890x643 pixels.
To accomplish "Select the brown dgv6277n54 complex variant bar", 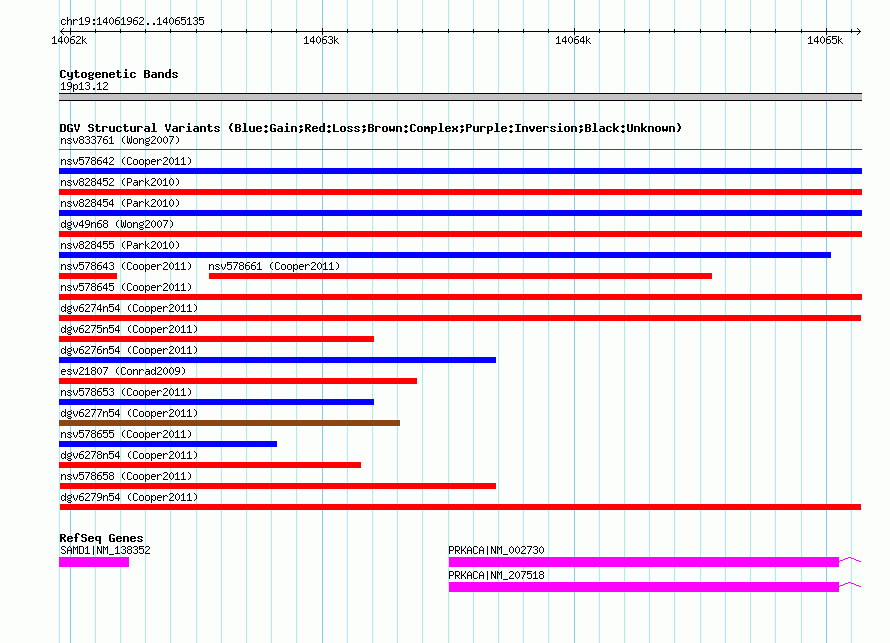I will pyautogui.click(x=229, y=423).
